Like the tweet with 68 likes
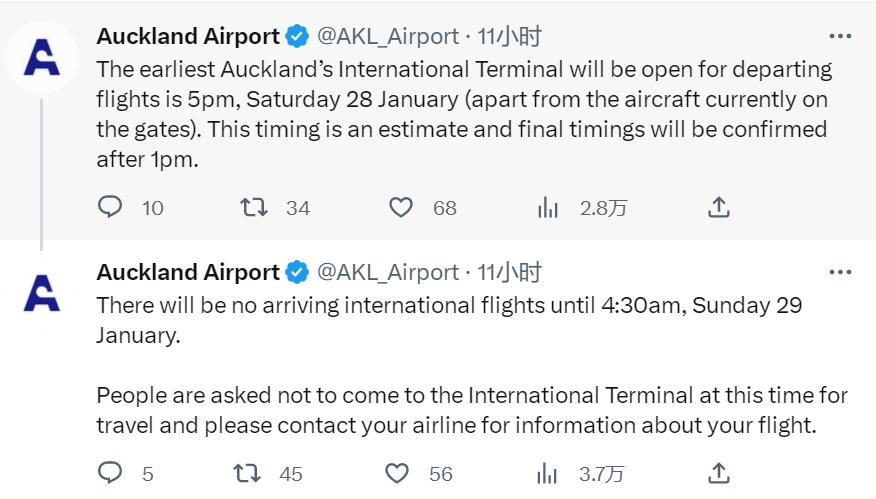The height and width of the screenshot is (499, 876). (400, 207)
